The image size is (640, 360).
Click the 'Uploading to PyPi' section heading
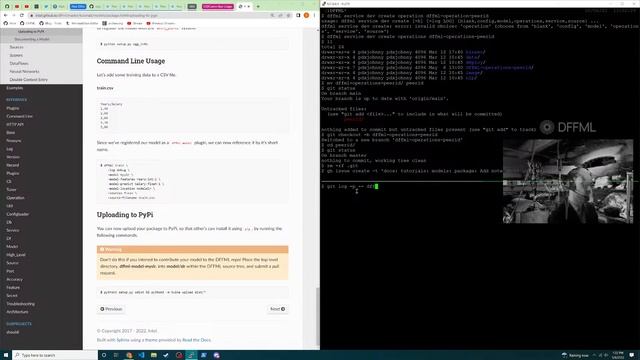pos(125,215)
